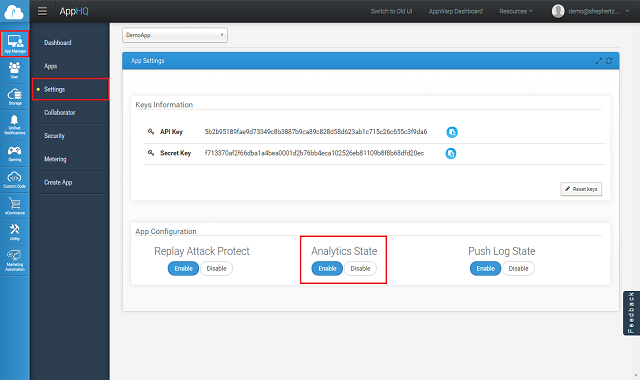This screenshot has height=380, width=640.
Task: Toggle the hamburger menu icon
Action: tap(42, 11)
